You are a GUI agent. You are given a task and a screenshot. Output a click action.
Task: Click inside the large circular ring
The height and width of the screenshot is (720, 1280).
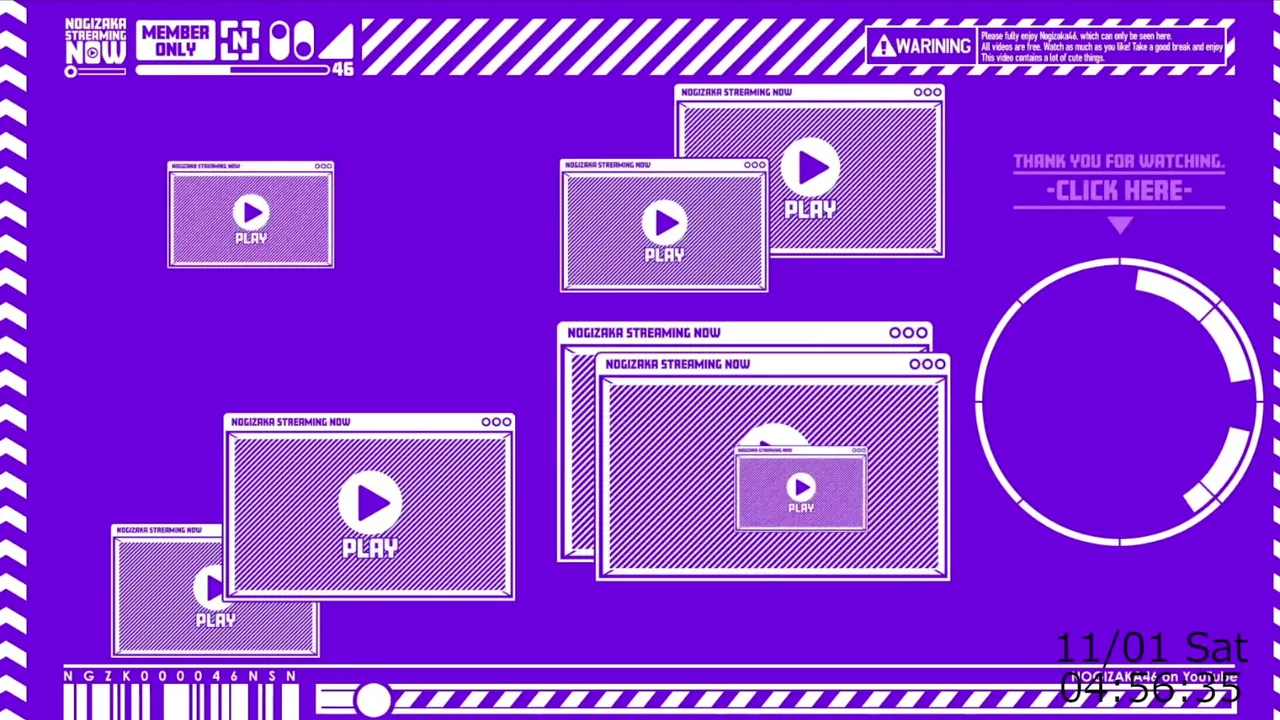coord(1119,402)
